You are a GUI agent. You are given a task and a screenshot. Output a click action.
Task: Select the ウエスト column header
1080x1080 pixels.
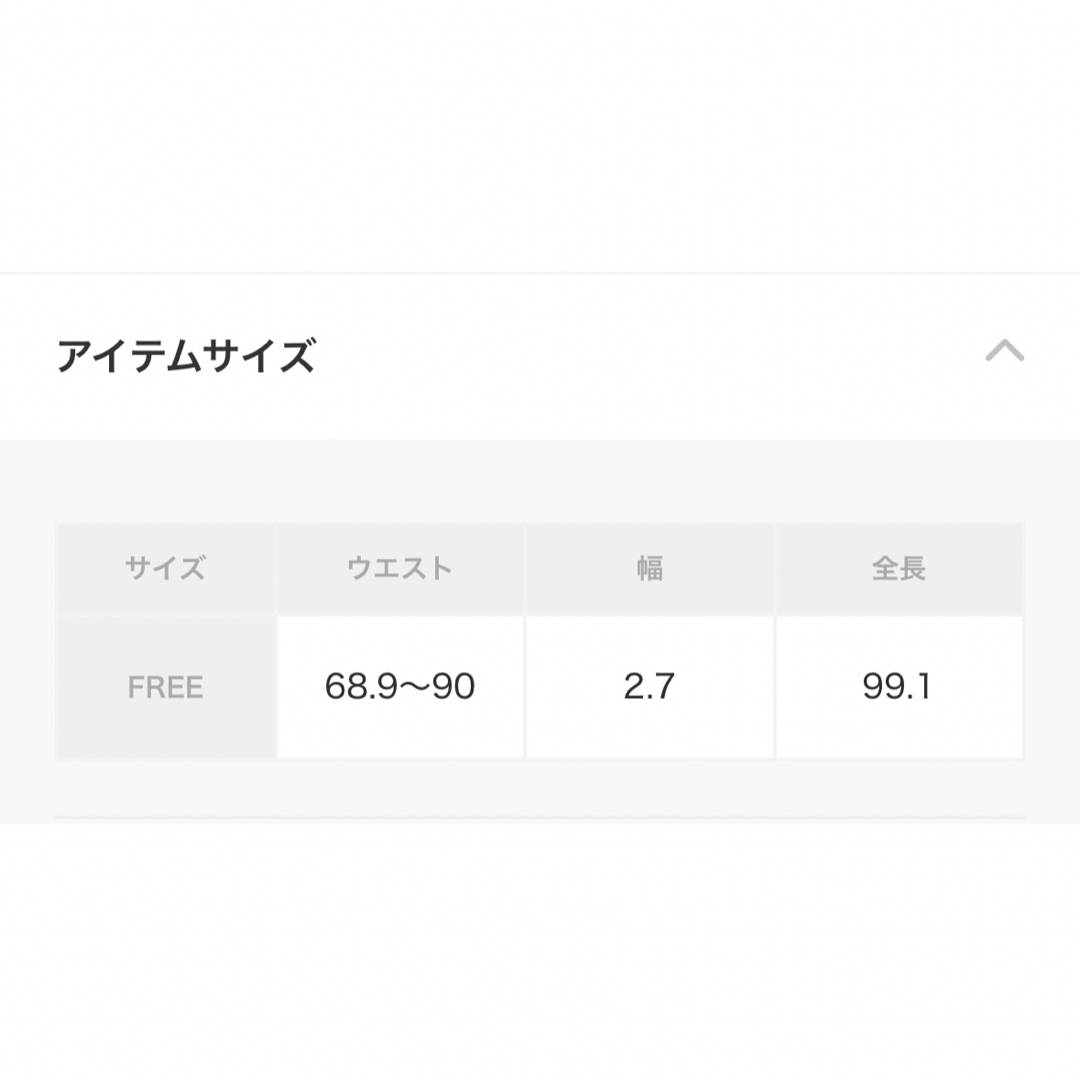click(x=400, y=568)
